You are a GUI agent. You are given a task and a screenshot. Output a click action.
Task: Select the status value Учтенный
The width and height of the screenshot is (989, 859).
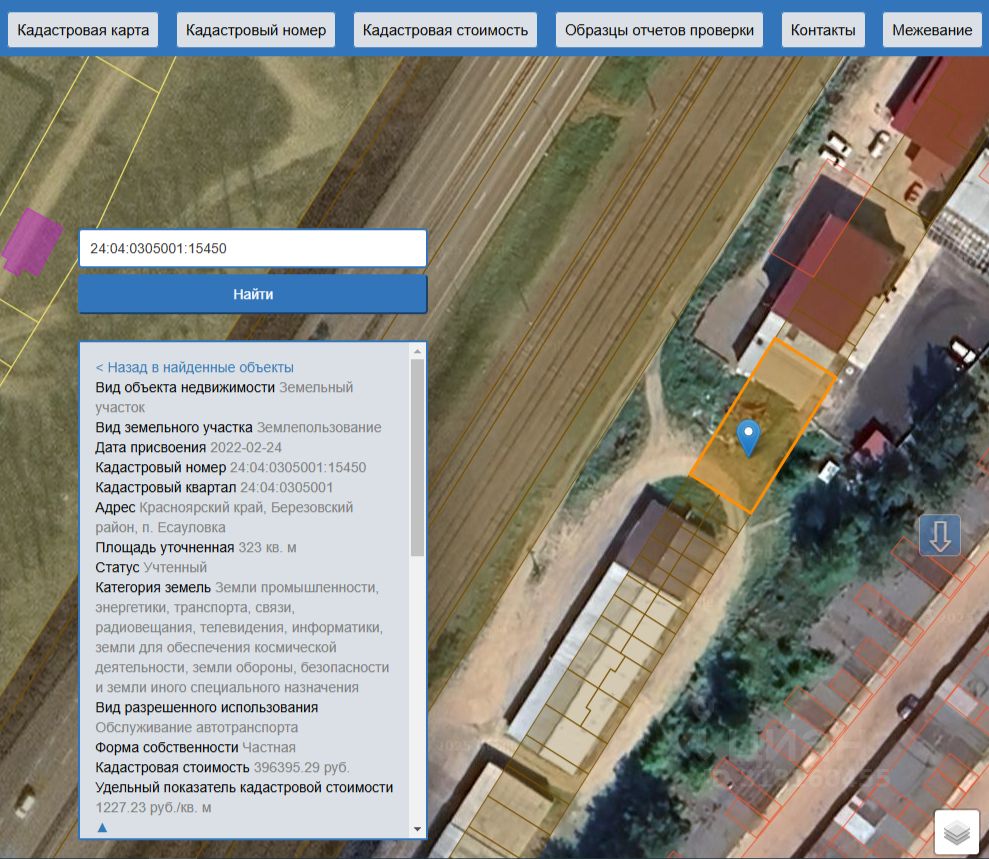(x=175, y=567)
